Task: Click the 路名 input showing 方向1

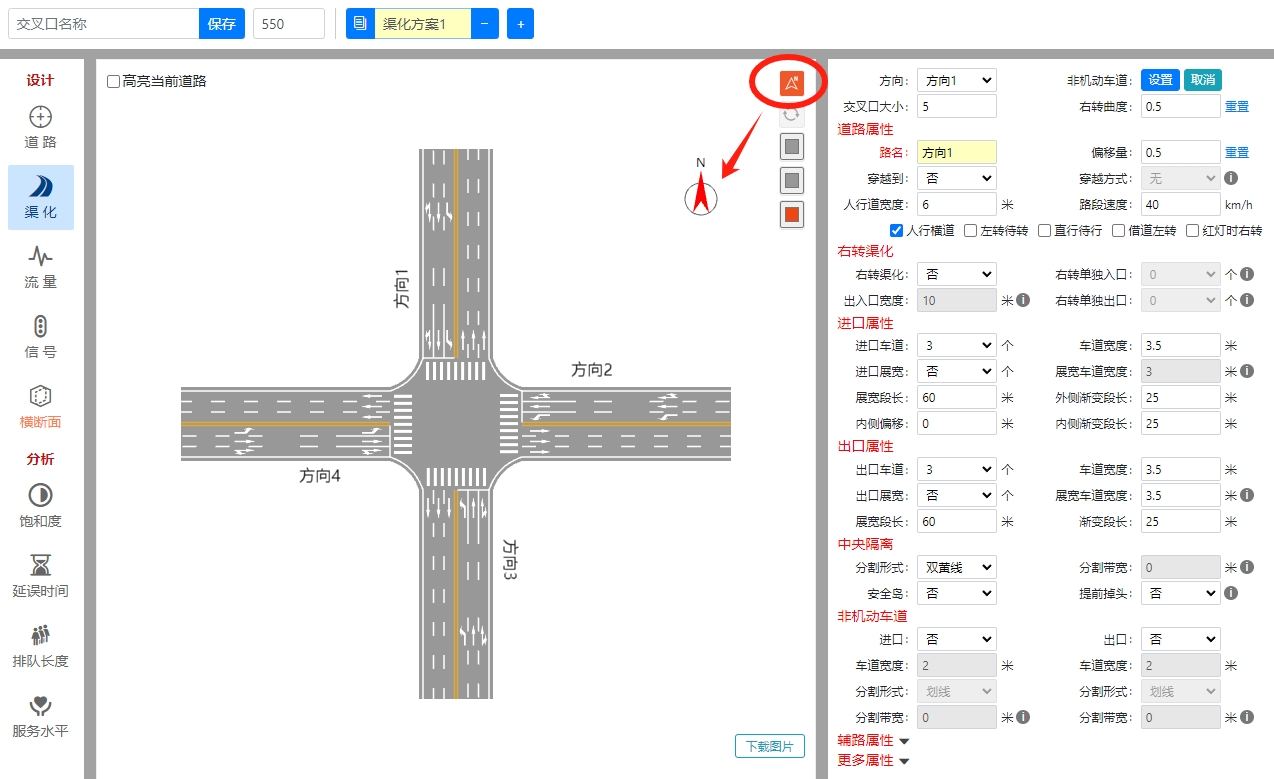Action: (956, 152)
